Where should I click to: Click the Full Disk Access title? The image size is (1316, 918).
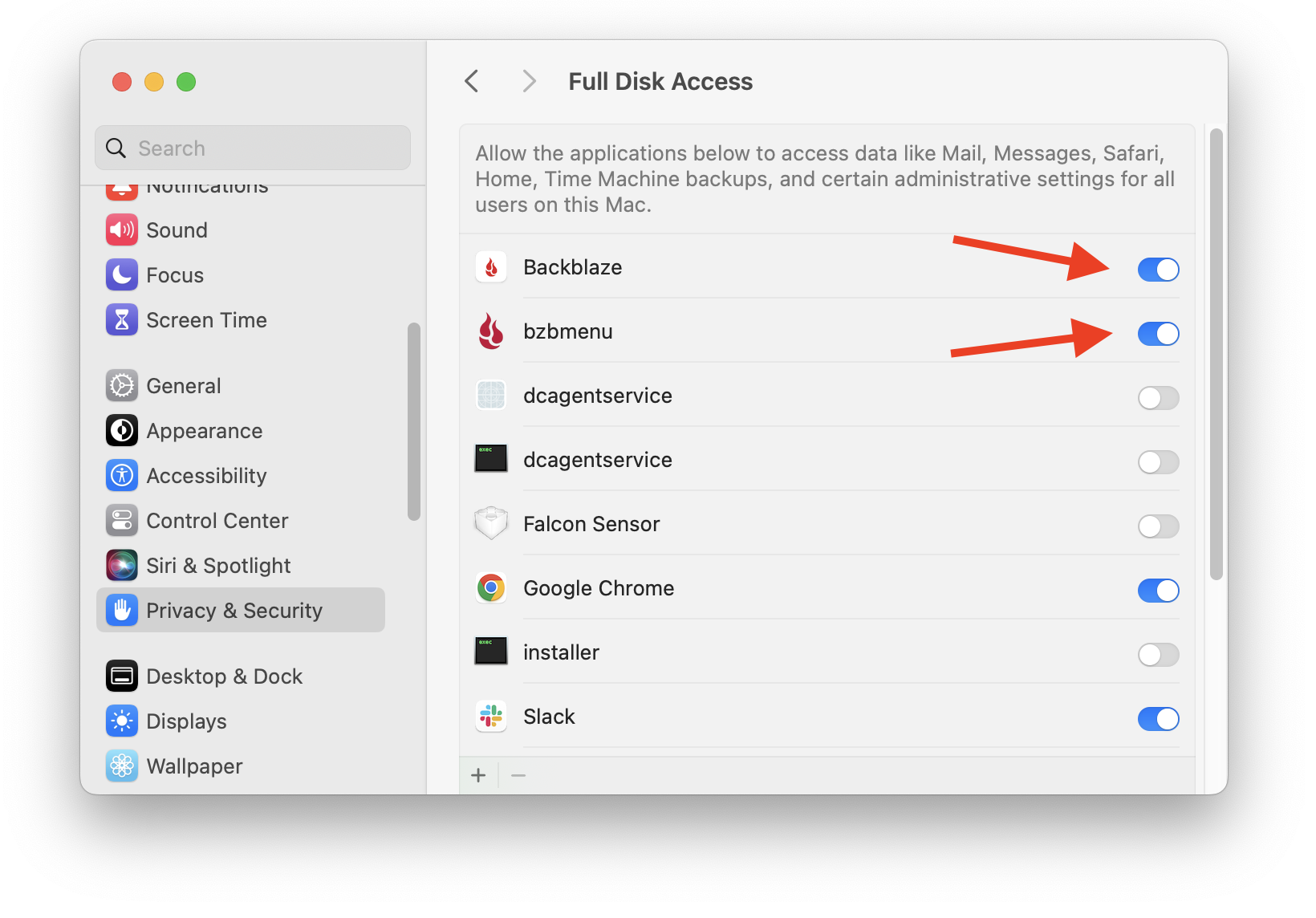660,81
